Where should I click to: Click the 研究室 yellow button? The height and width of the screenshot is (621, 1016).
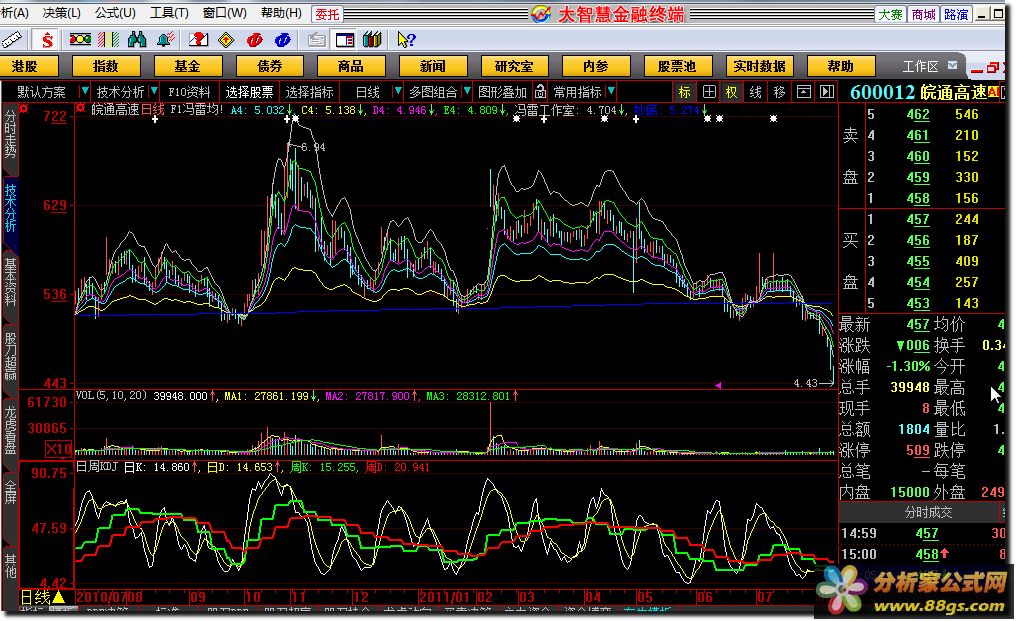coord(514,66)
